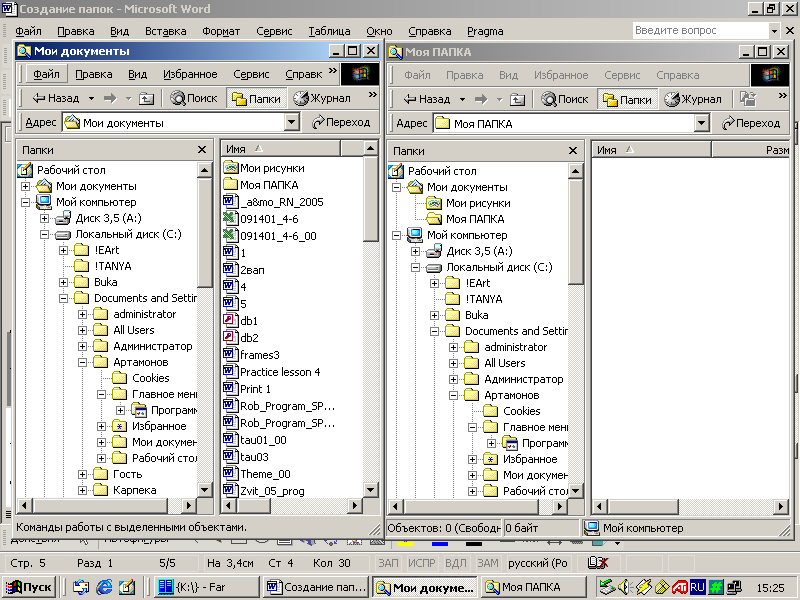The width and height of the screenshot is (800, 600).
Task: Select the 2вап Word document
Action: [244, 270]
